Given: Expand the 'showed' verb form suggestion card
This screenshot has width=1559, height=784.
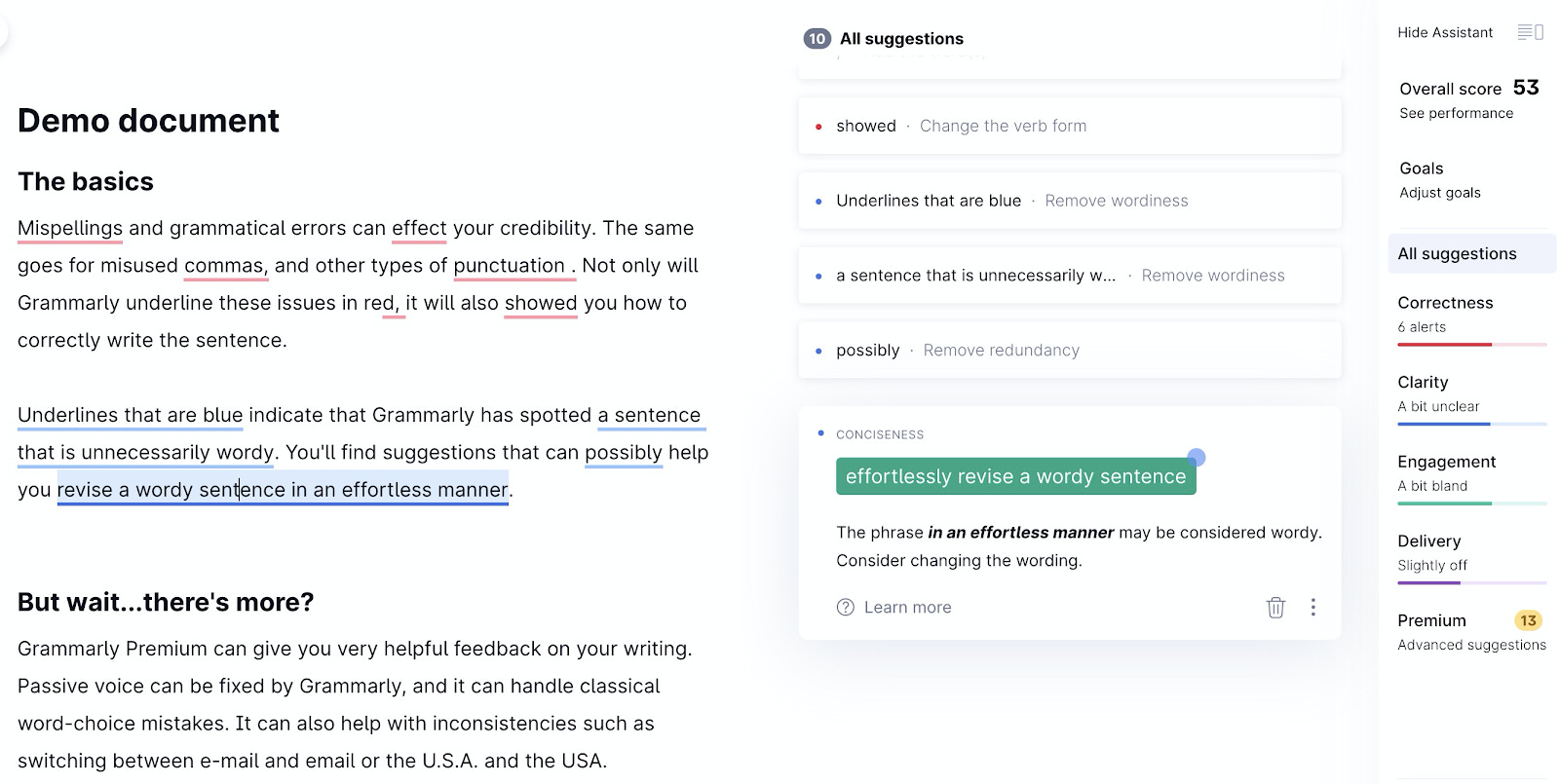Looking at the screenshot, I should 1069,126.
